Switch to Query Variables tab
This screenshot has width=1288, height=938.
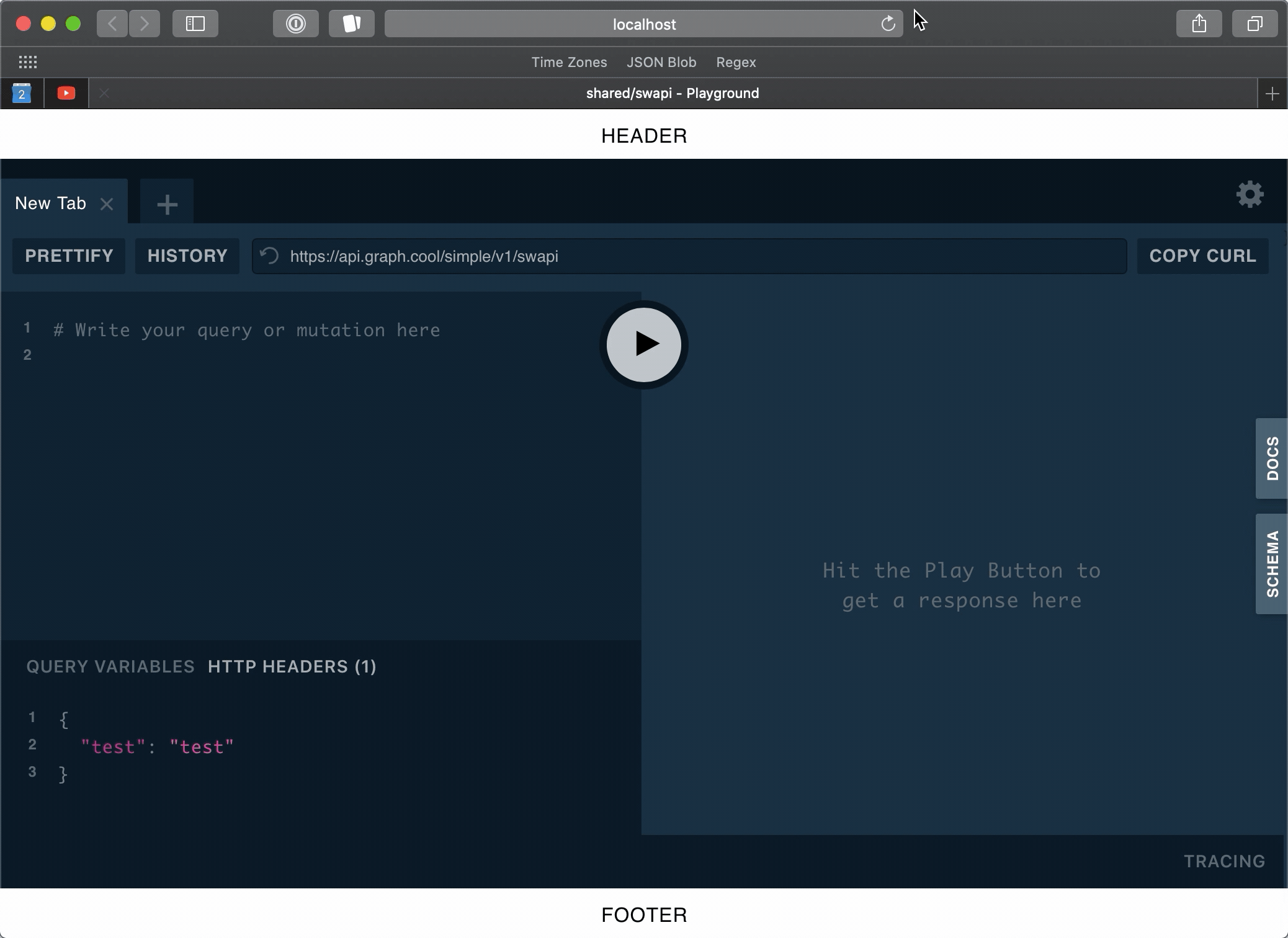click(110, 666)
